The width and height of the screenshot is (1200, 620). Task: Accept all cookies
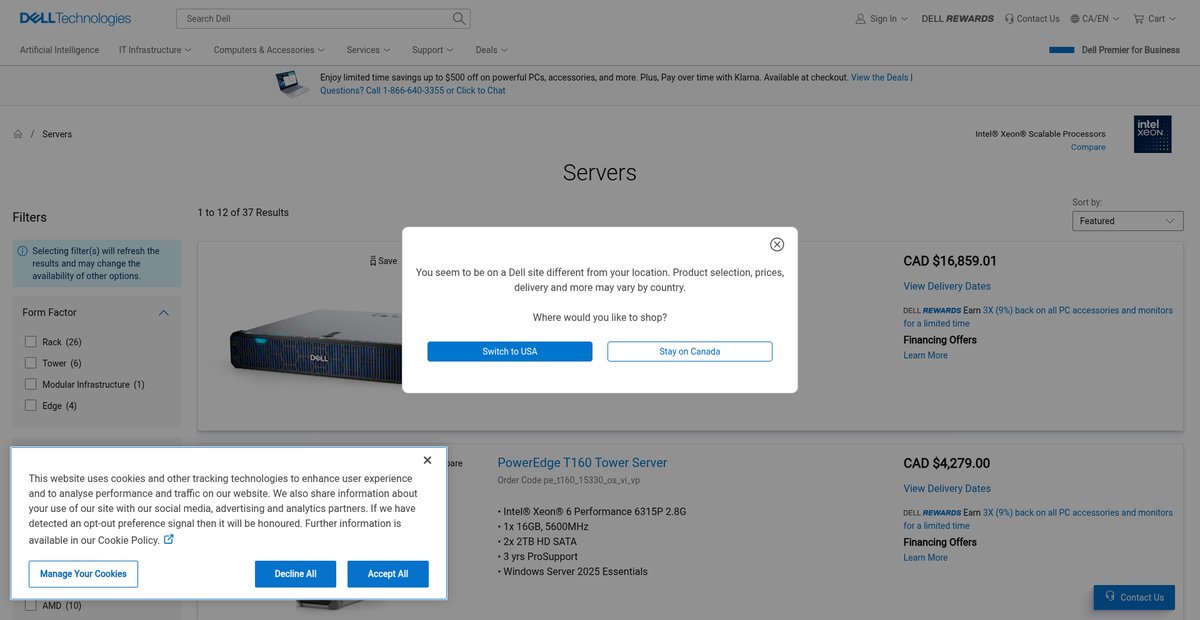pos(388,574)
